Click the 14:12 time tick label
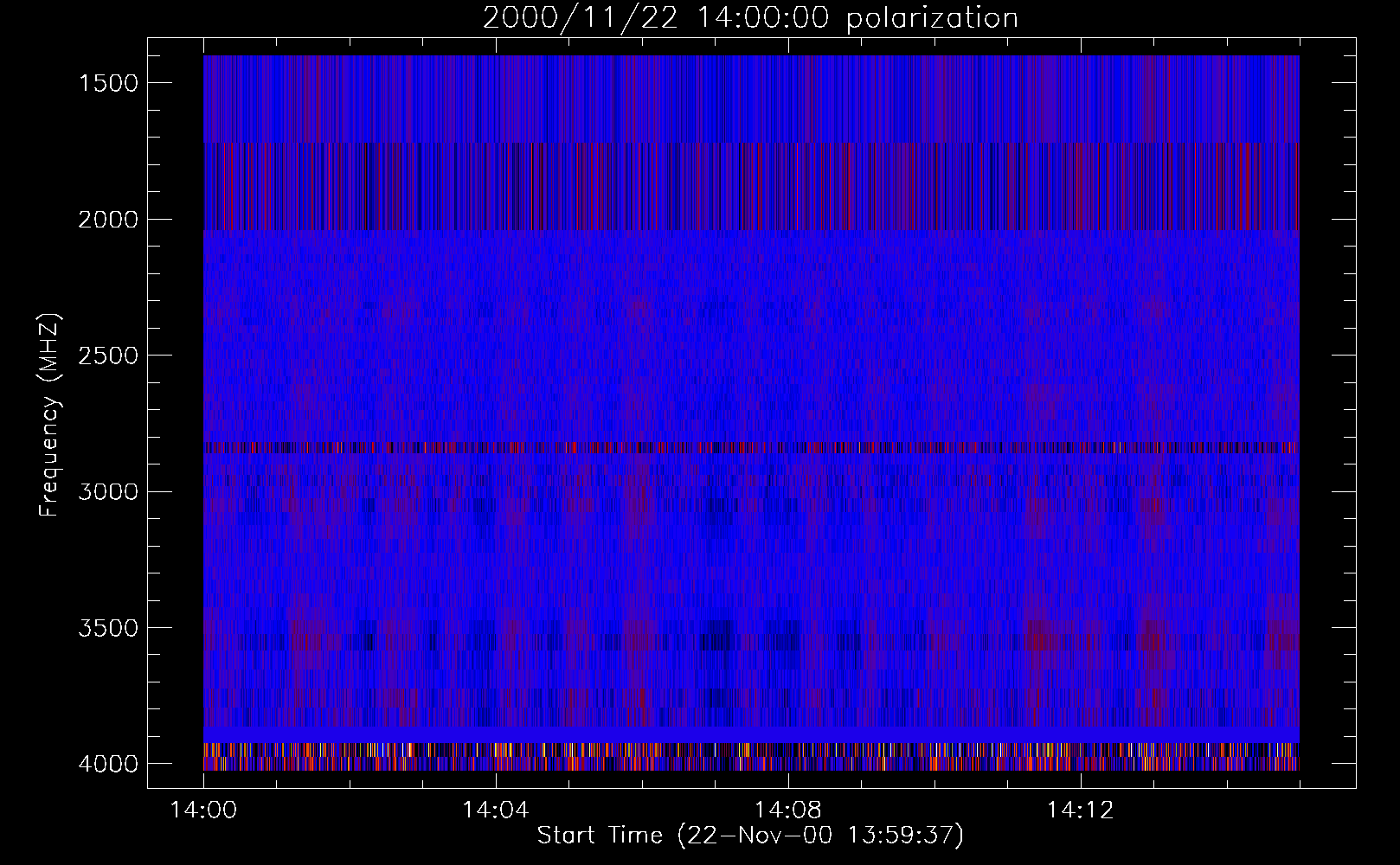 tap(1080, 811)
